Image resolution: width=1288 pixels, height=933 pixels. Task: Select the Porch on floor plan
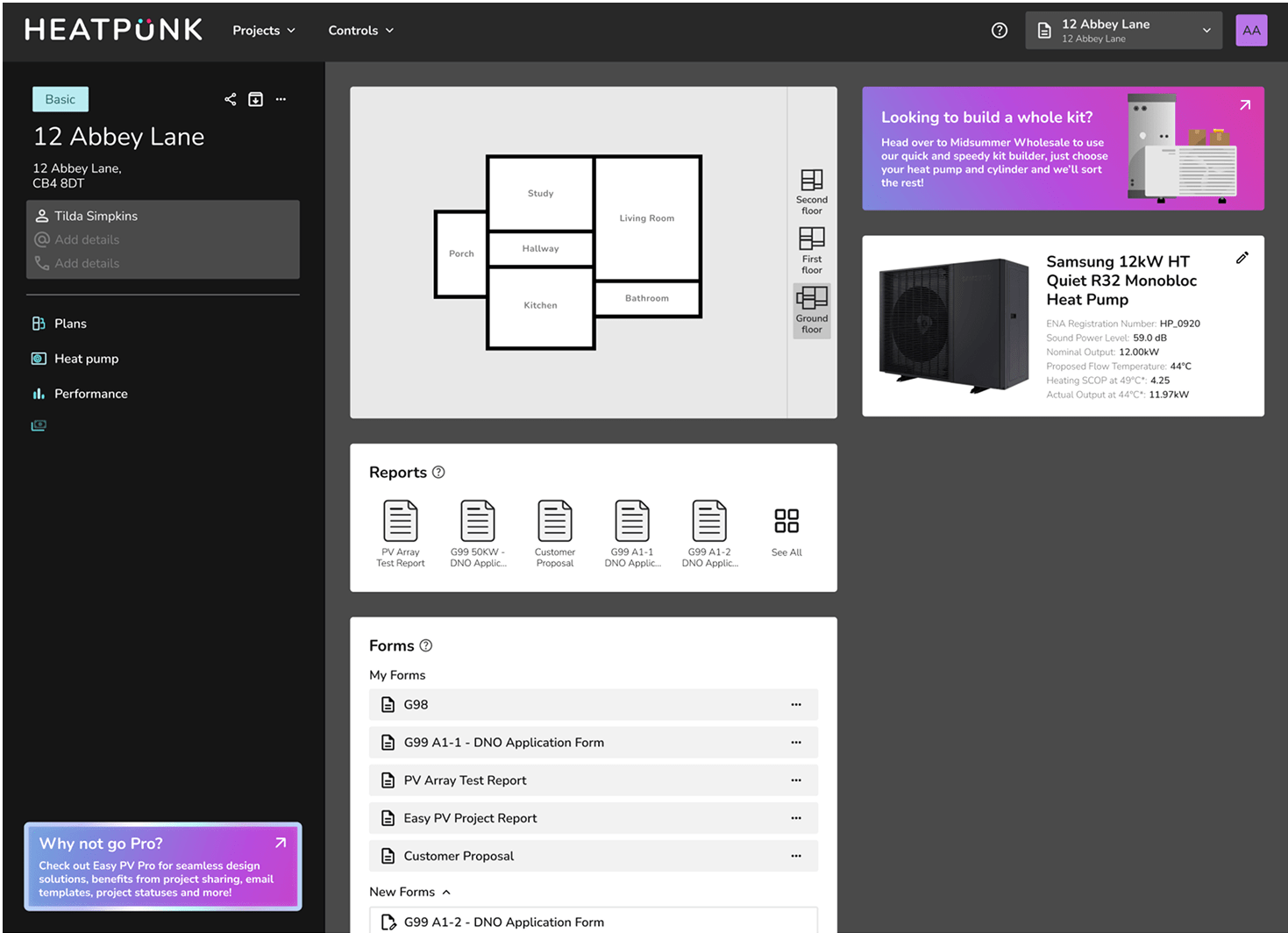pos(461,253)
